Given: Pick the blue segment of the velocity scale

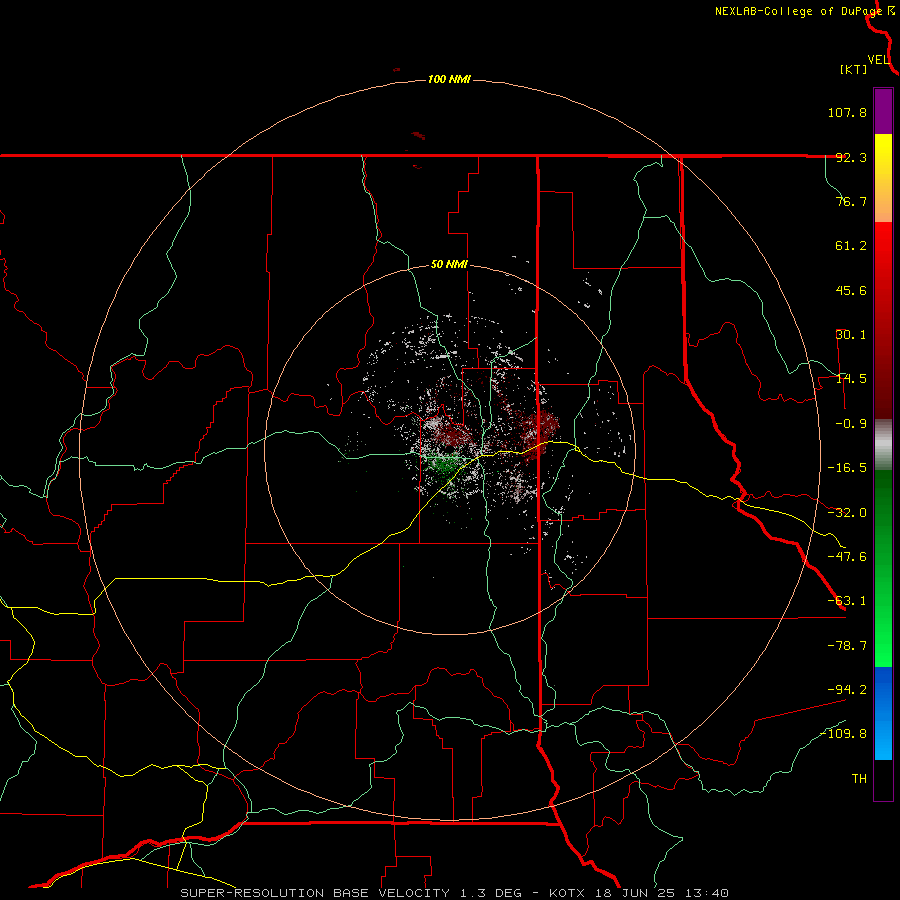Looking at the screenshot, I should pos(883,713).
